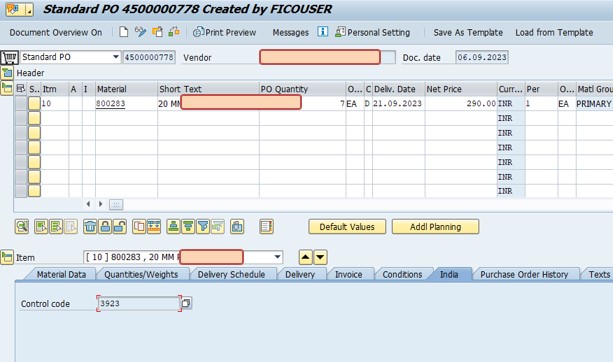This screenshot has width=613, height=362.
Task: Click the Set filter funnel icon
Action: tap(203, 226)
